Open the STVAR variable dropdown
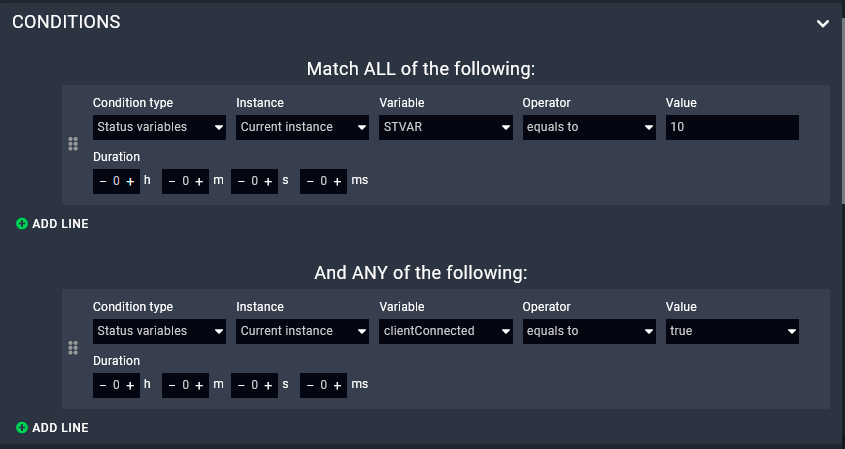The width and height of the screenshot is (845, 449). [447, 128]
